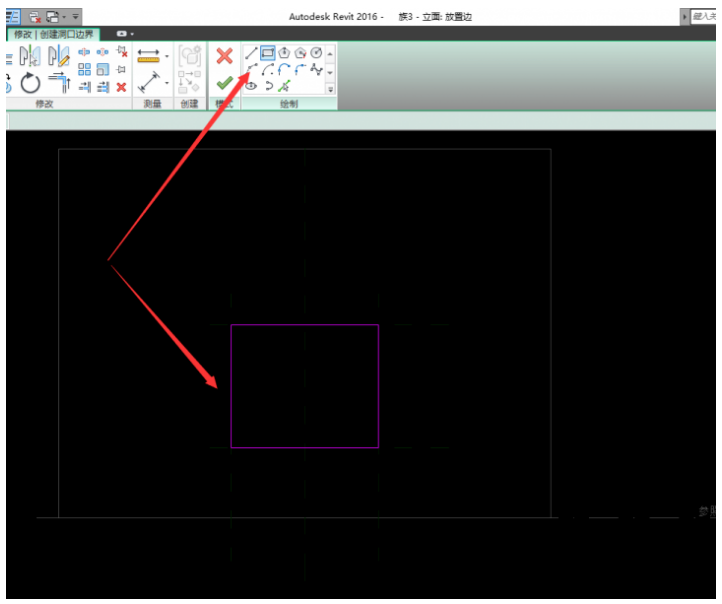Select the Inscribed Polygon draw tool
The width and height of the screenshot is (722, 604).
[284, 53]
